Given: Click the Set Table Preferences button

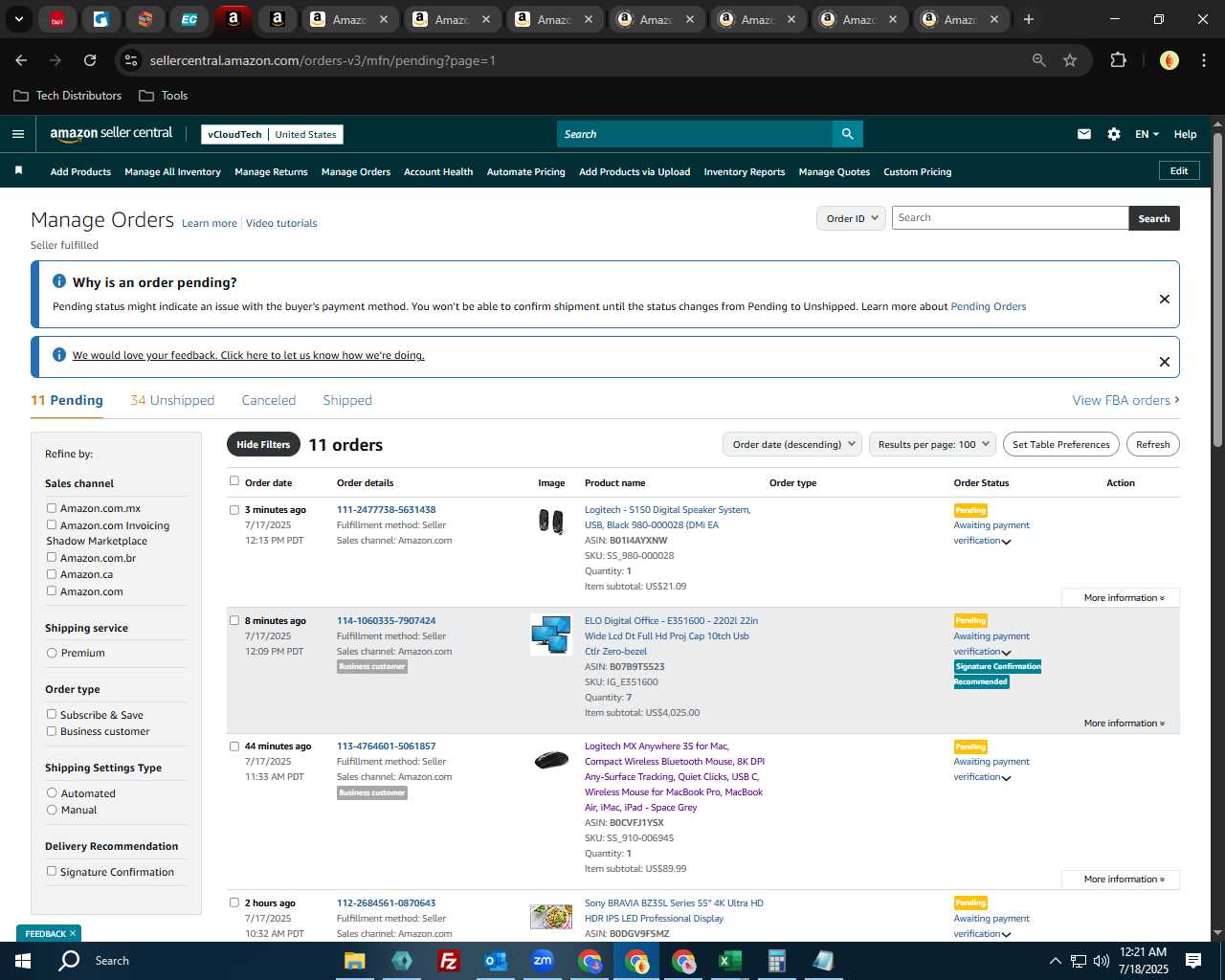Looking at the screenshot, I should (x=1061, y=444).
